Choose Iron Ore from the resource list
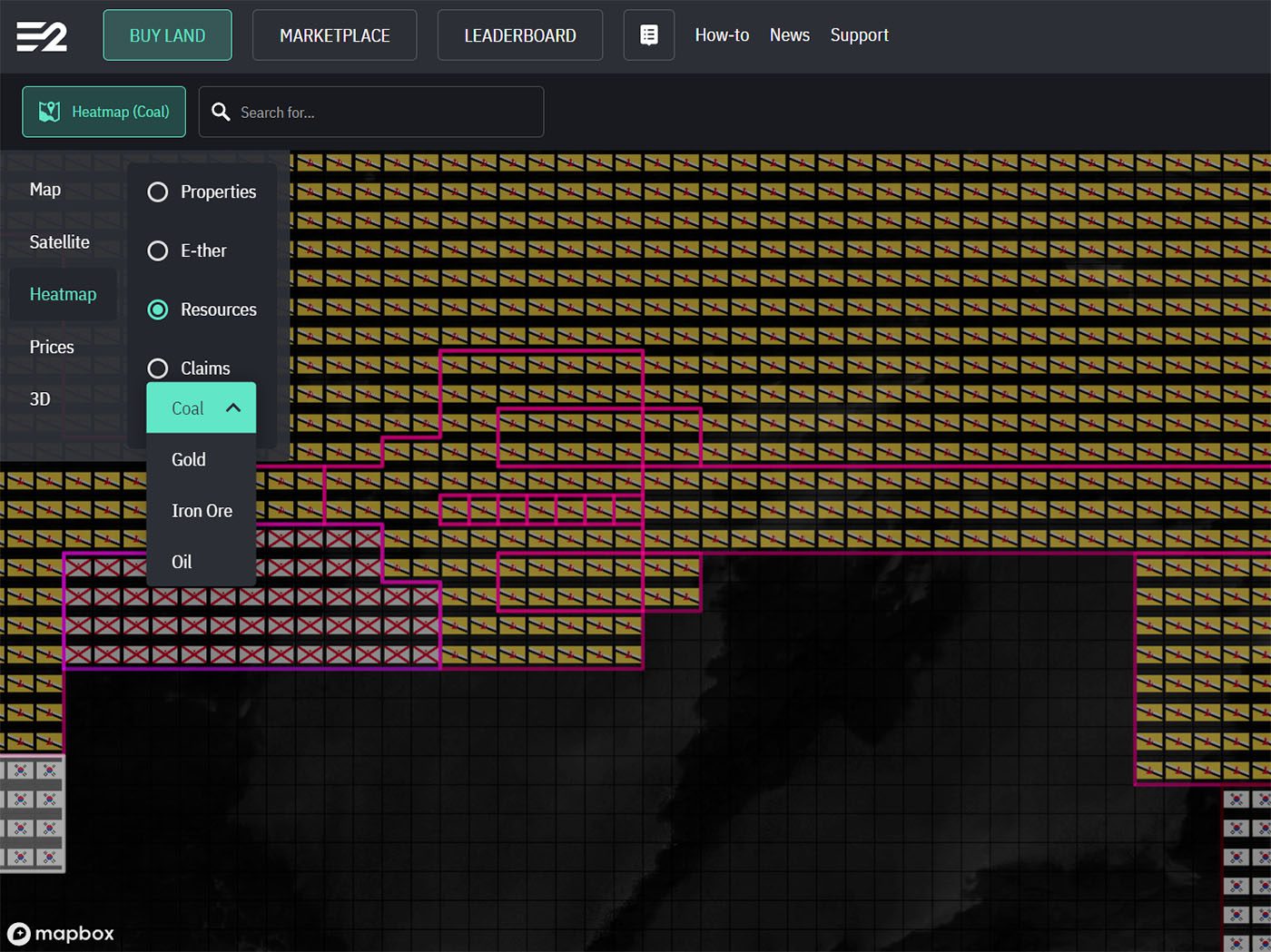Screen dimensions: 1271x952 pos(202,511)
